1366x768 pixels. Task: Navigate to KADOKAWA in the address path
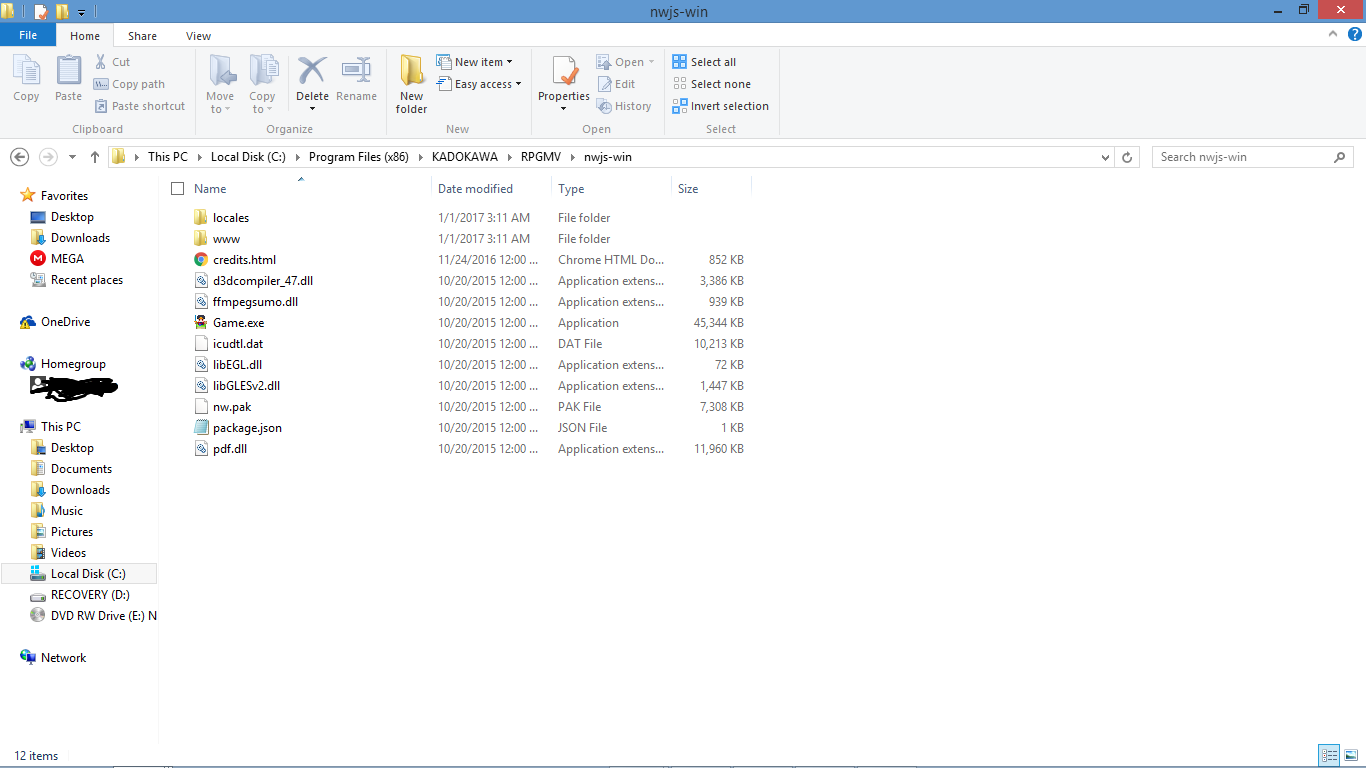tap(465, 157)
